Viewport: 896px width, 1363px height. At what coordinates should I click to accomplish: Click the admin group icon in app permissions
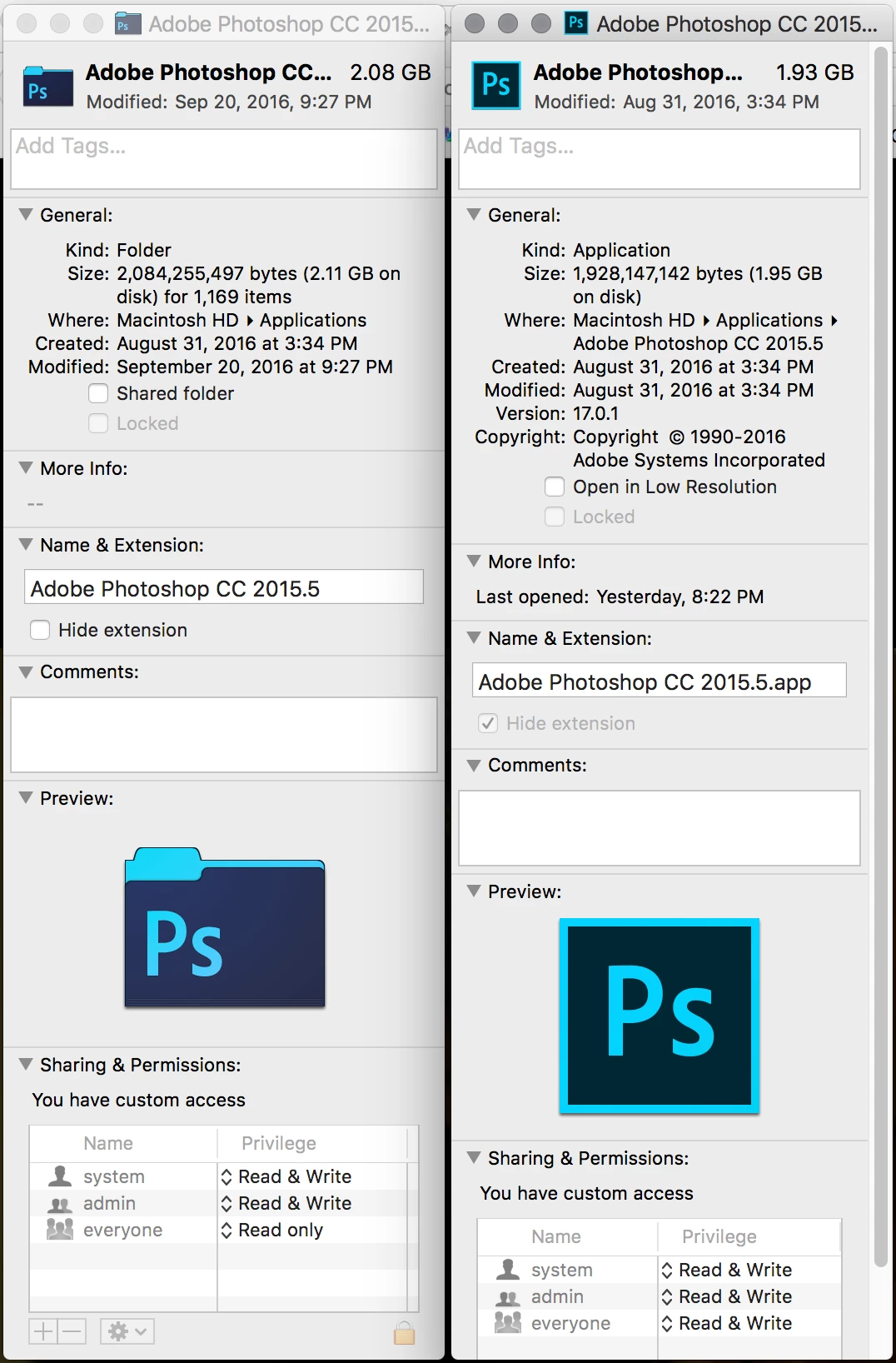(x=508, y=1297)
